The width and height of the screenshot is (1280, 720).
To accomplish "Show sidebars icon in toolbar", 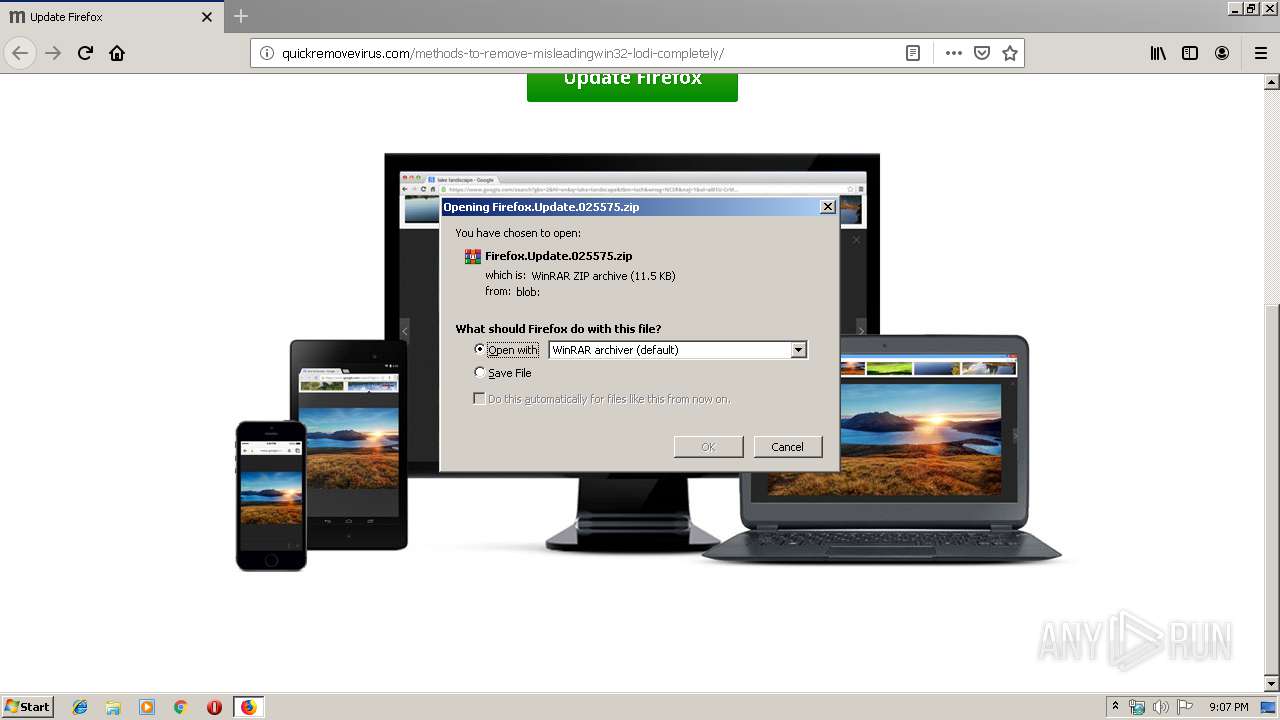I will (1190, 53).
